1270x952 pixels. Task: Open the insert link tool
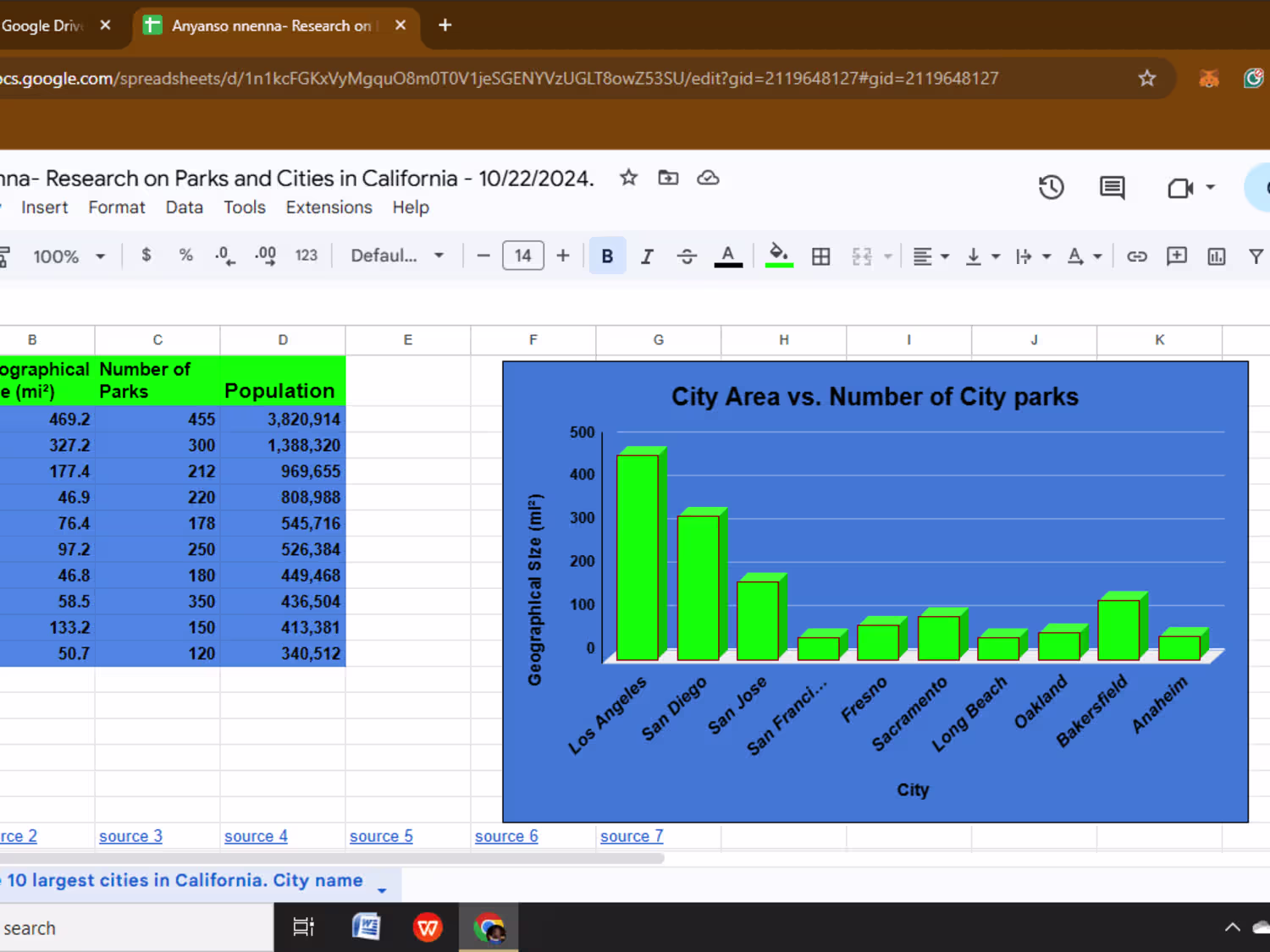[x=1136, y=256]
